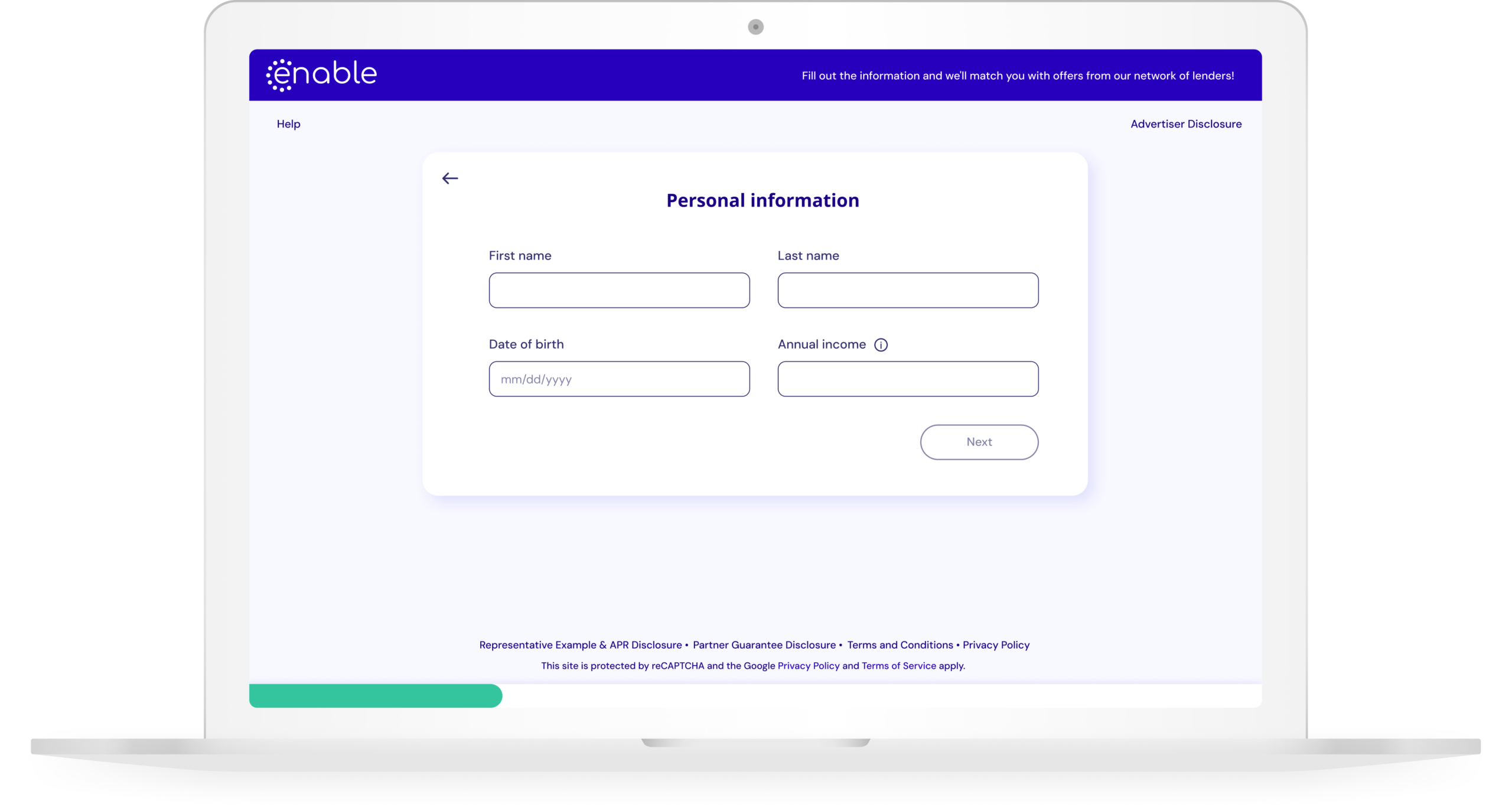Click the Date of birth field
Viewport: 1512px width, 810px height.
[619, 379]
